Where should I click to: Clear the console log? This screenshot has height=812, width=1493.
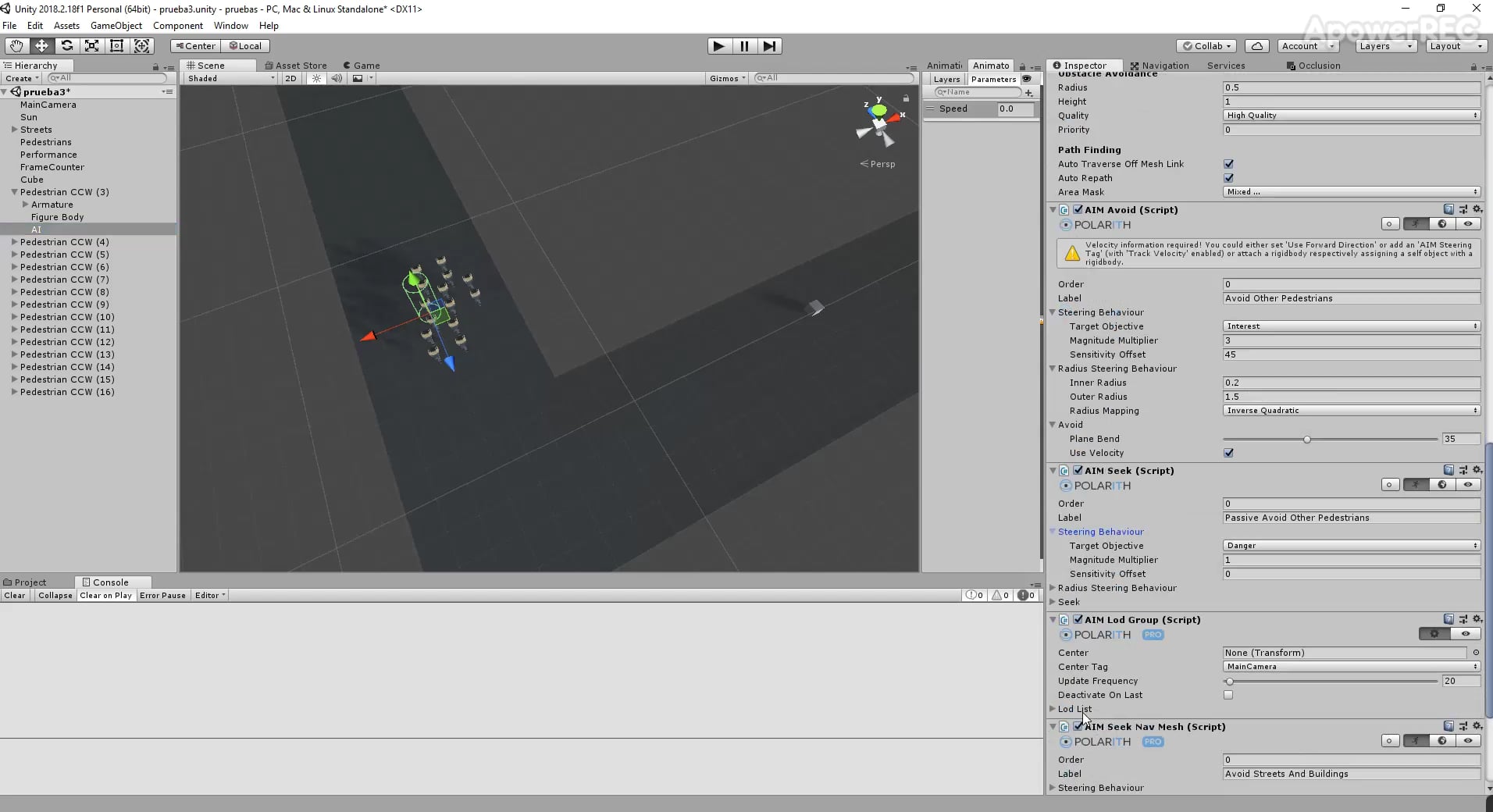tap(15, 596)
